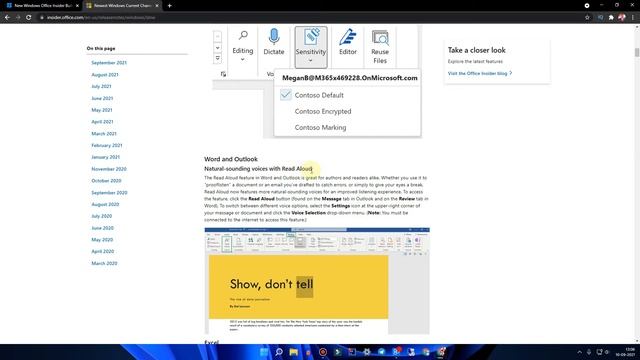
Task: Jump to August 2020 section
Action: (x=105, y=204)
